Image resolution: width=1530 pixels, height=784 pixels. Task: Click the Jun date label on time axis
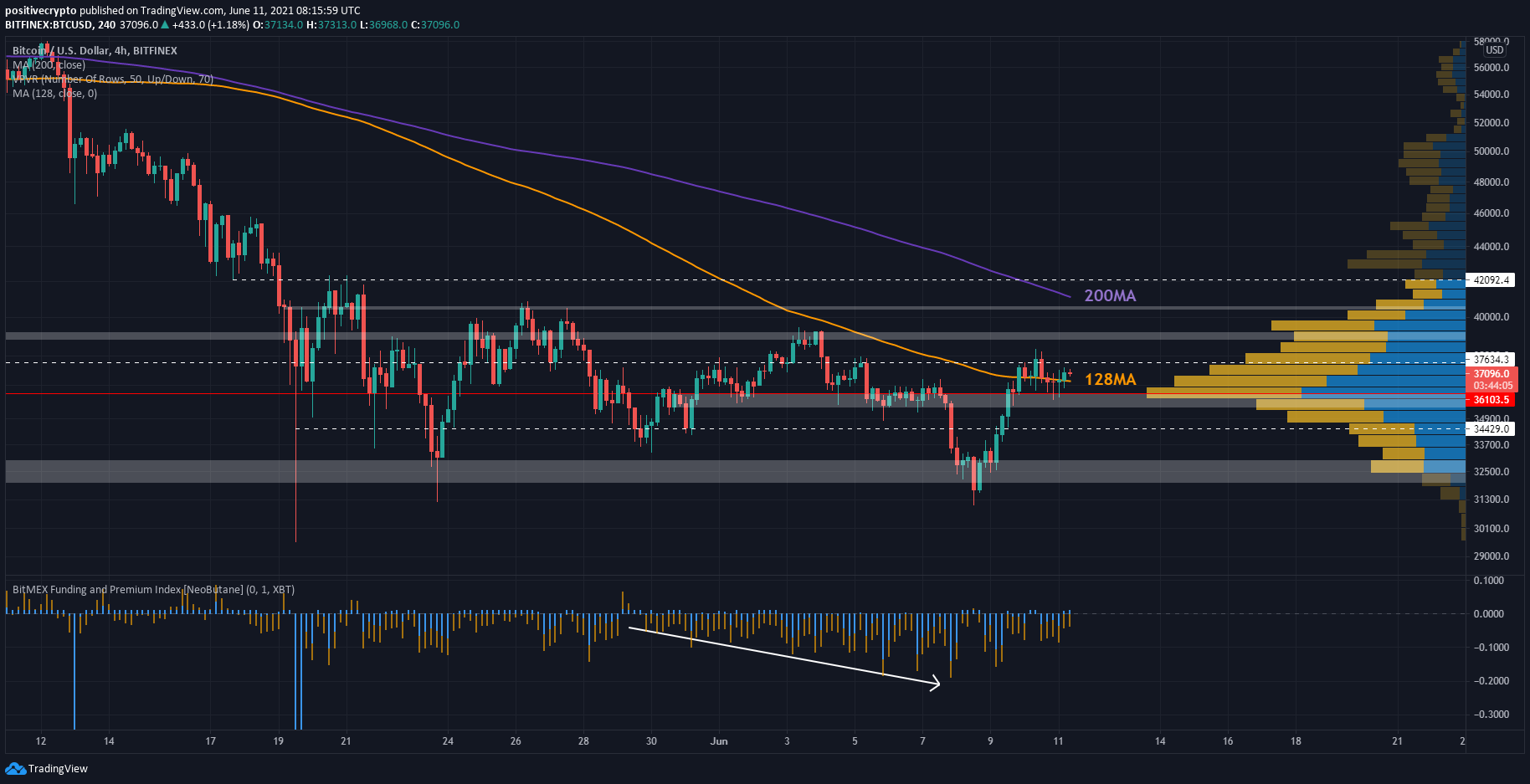(x=719, y=741)
